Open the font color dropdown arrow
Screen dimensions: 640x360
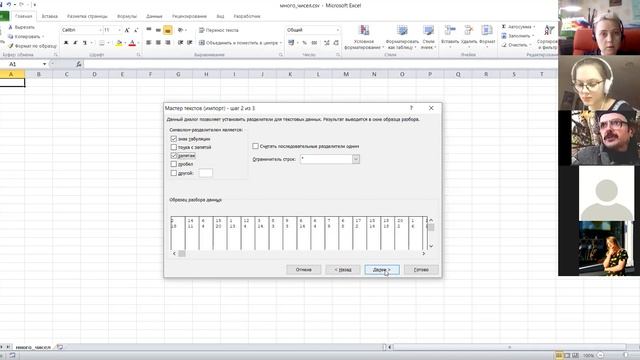pos(138,43)
